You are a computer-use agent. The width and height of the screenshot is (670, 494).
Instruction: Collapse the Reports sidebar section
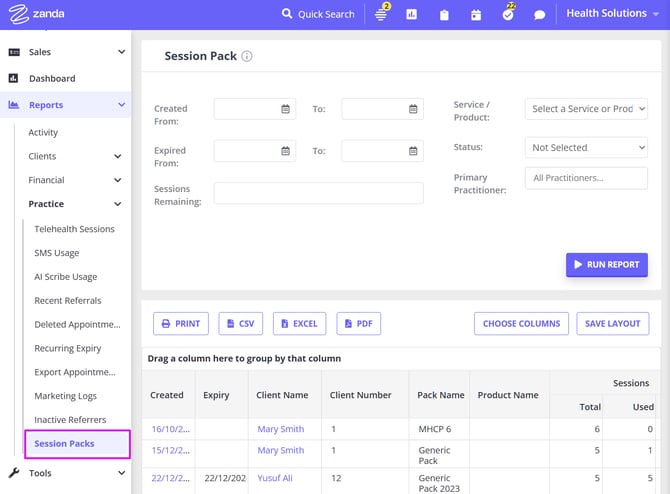point(121,105)
